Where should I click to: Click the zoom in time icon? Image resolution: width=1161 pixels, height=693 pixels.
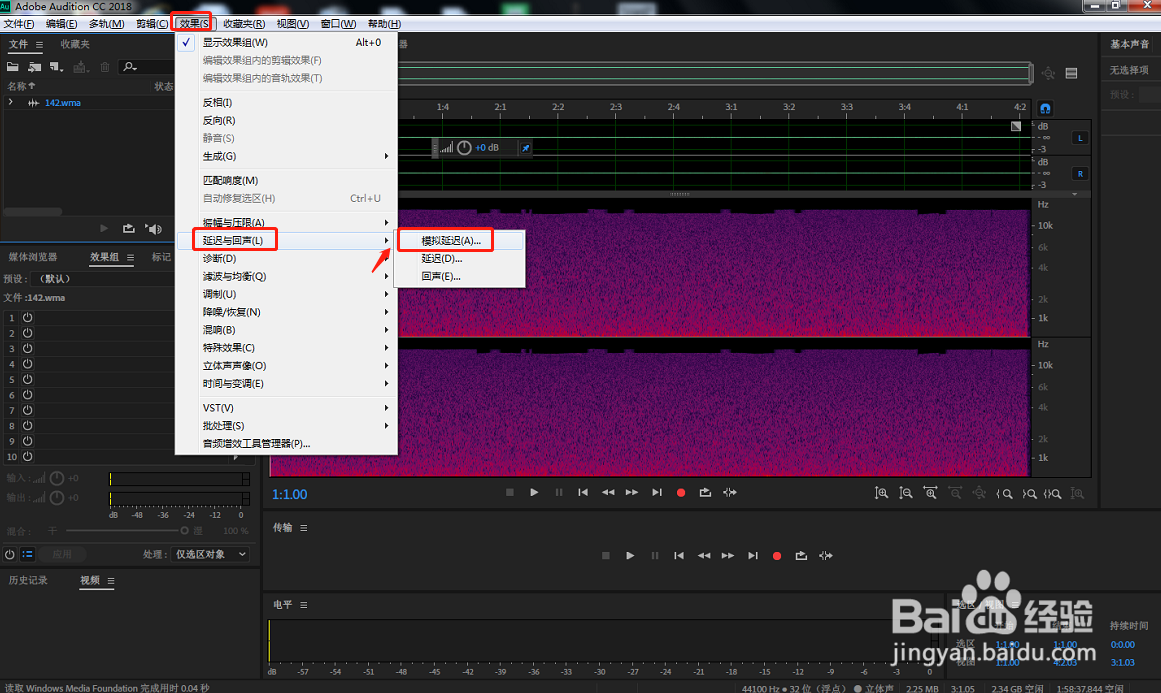click(930, 493)
